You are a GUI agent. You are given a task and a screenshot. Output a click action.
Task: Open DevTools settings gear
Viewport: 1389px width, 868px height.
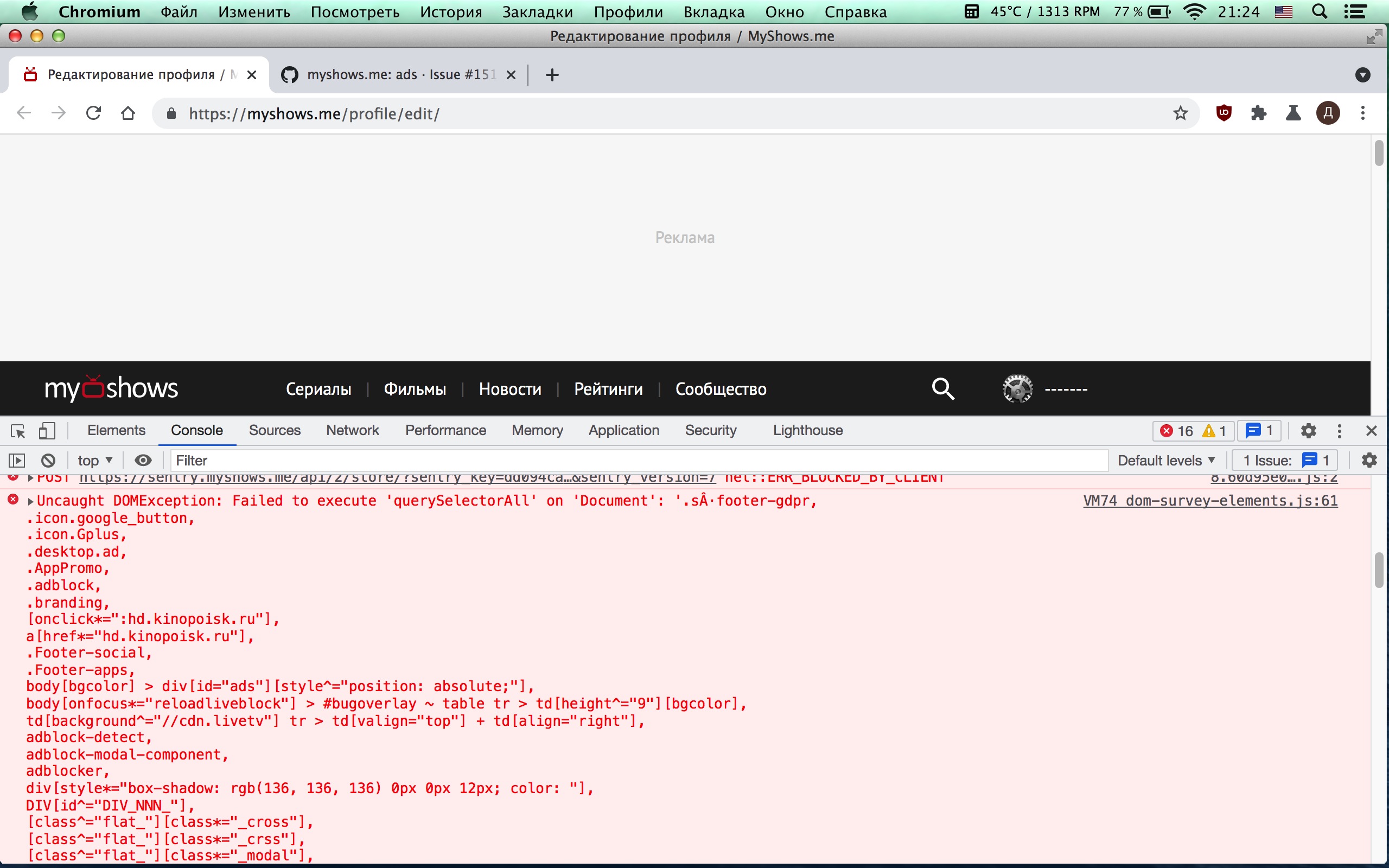coord(1309,431)
